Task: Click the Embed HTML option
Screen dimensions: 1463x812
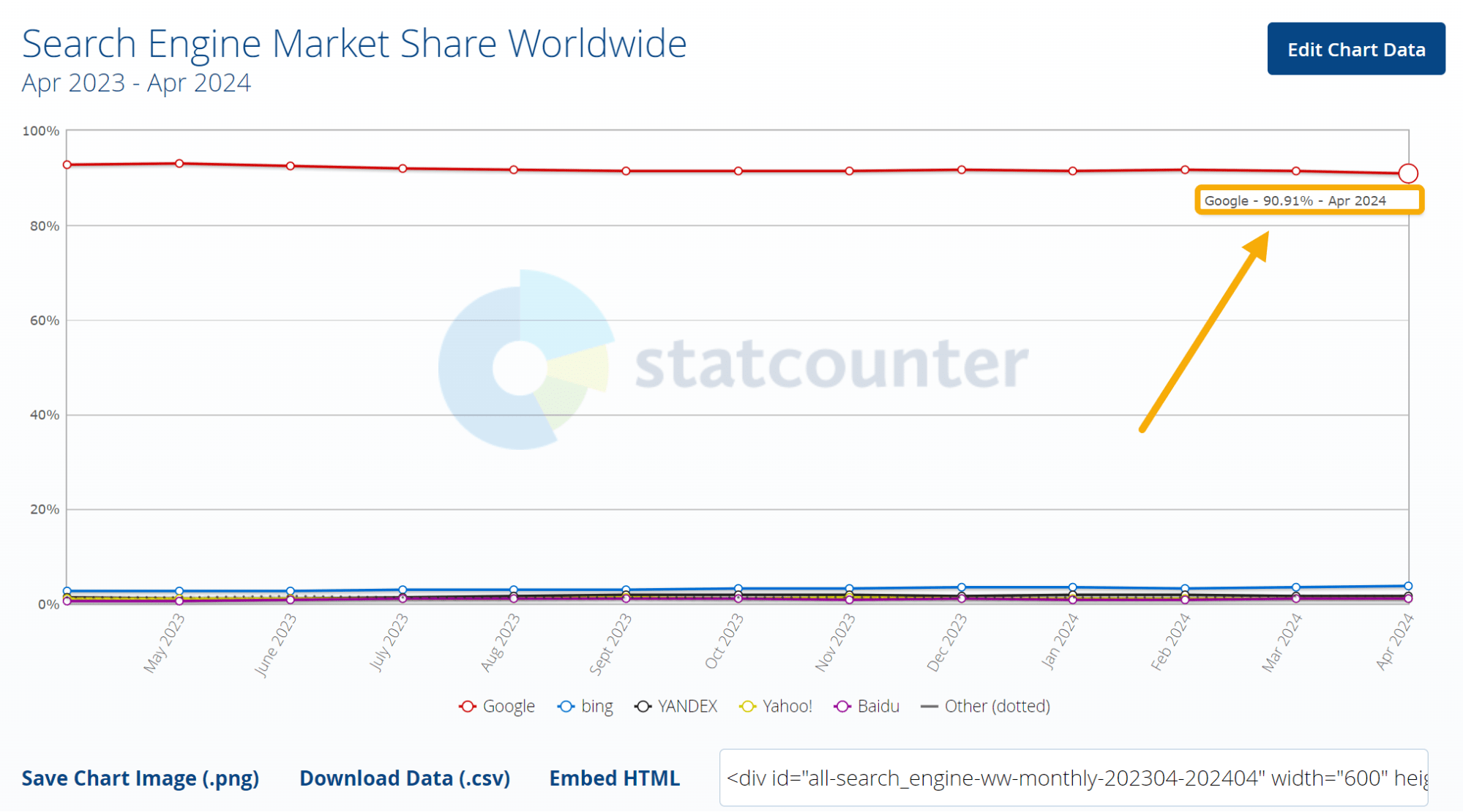Action: 614,778
